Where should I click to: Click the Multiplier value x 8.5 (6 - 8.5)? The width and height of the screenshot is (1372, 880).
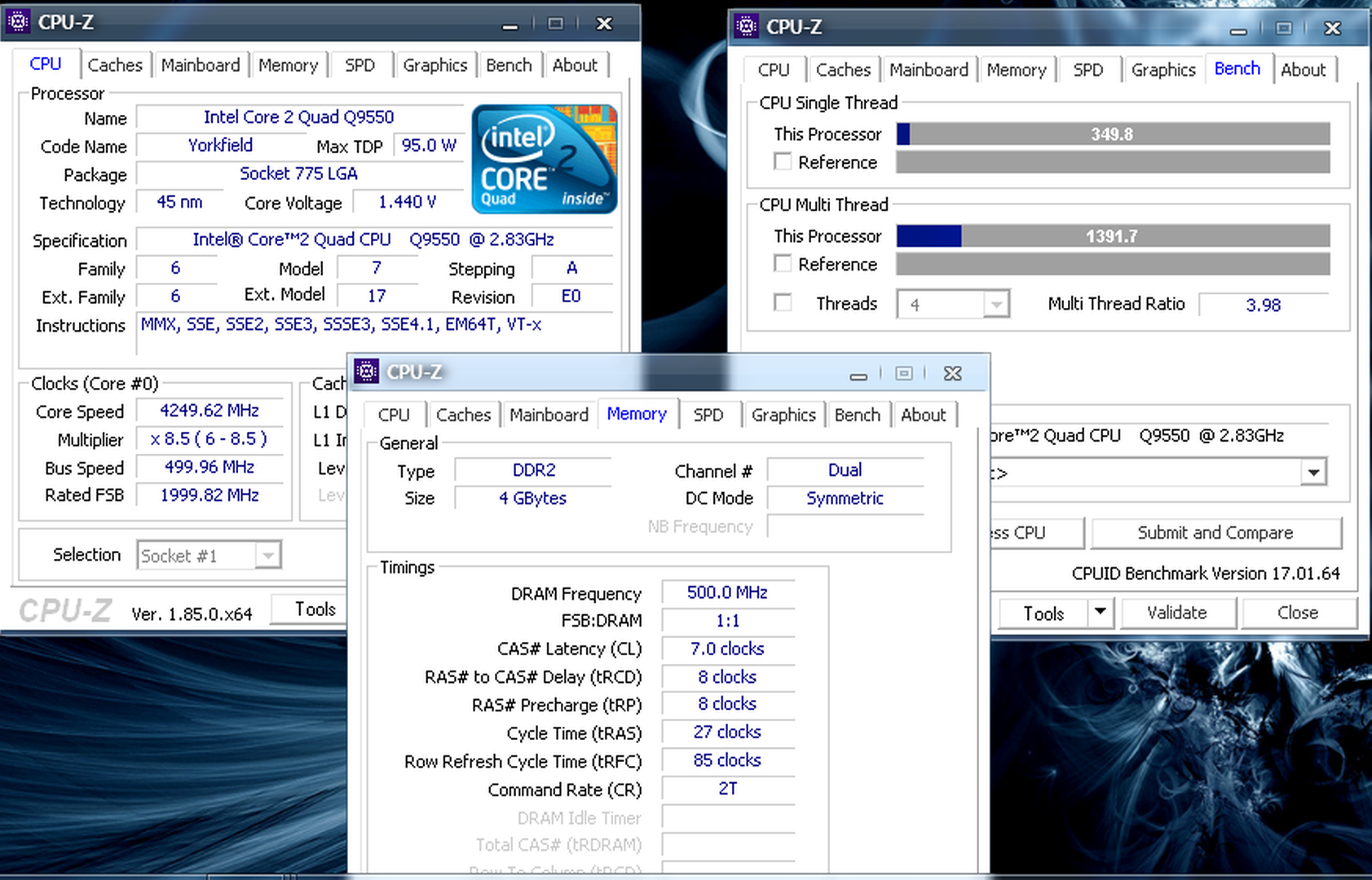pyautogui.click(x=210, y=438)
